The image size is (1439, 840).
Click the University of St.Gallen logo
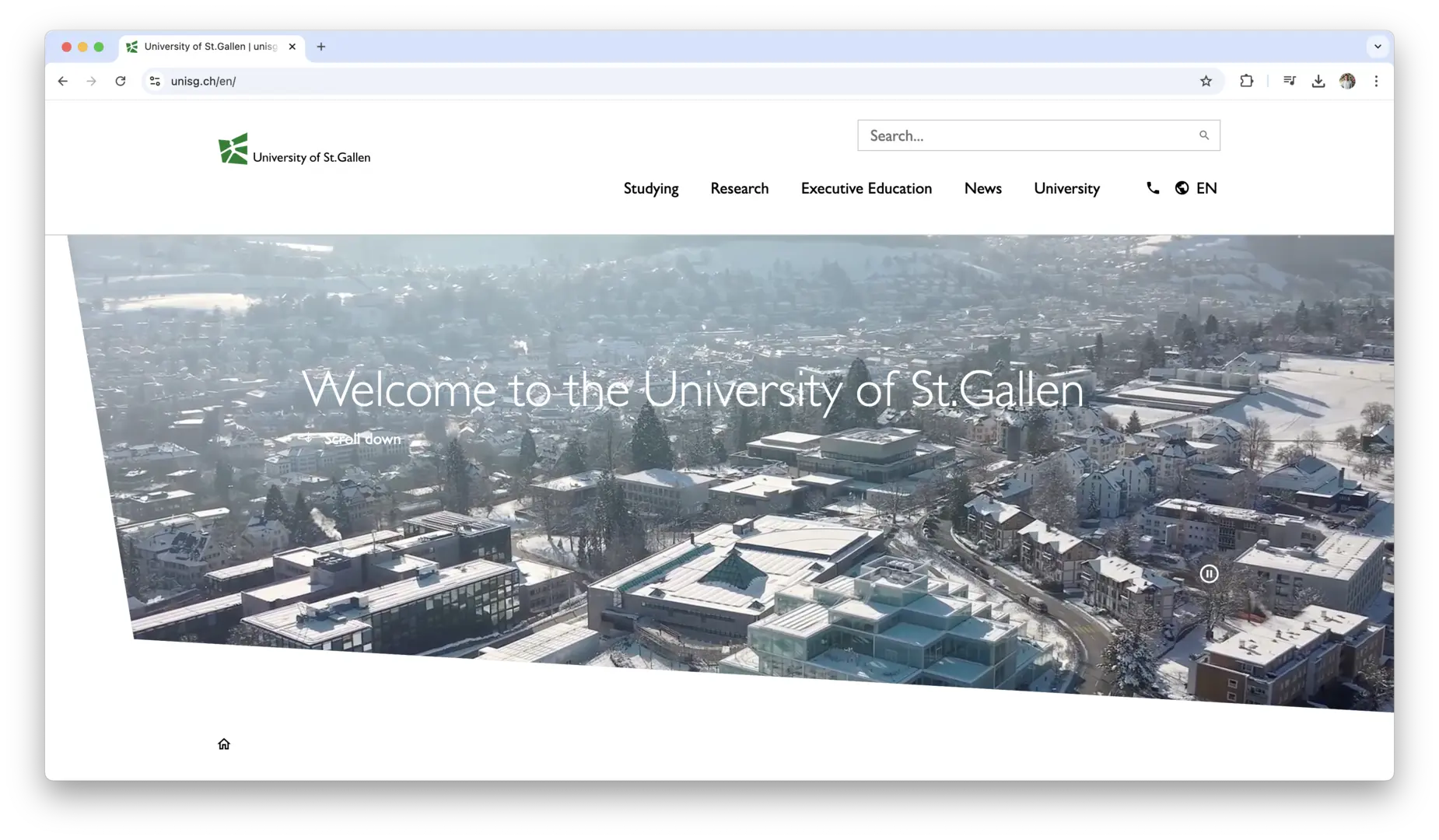coord(294,149)
